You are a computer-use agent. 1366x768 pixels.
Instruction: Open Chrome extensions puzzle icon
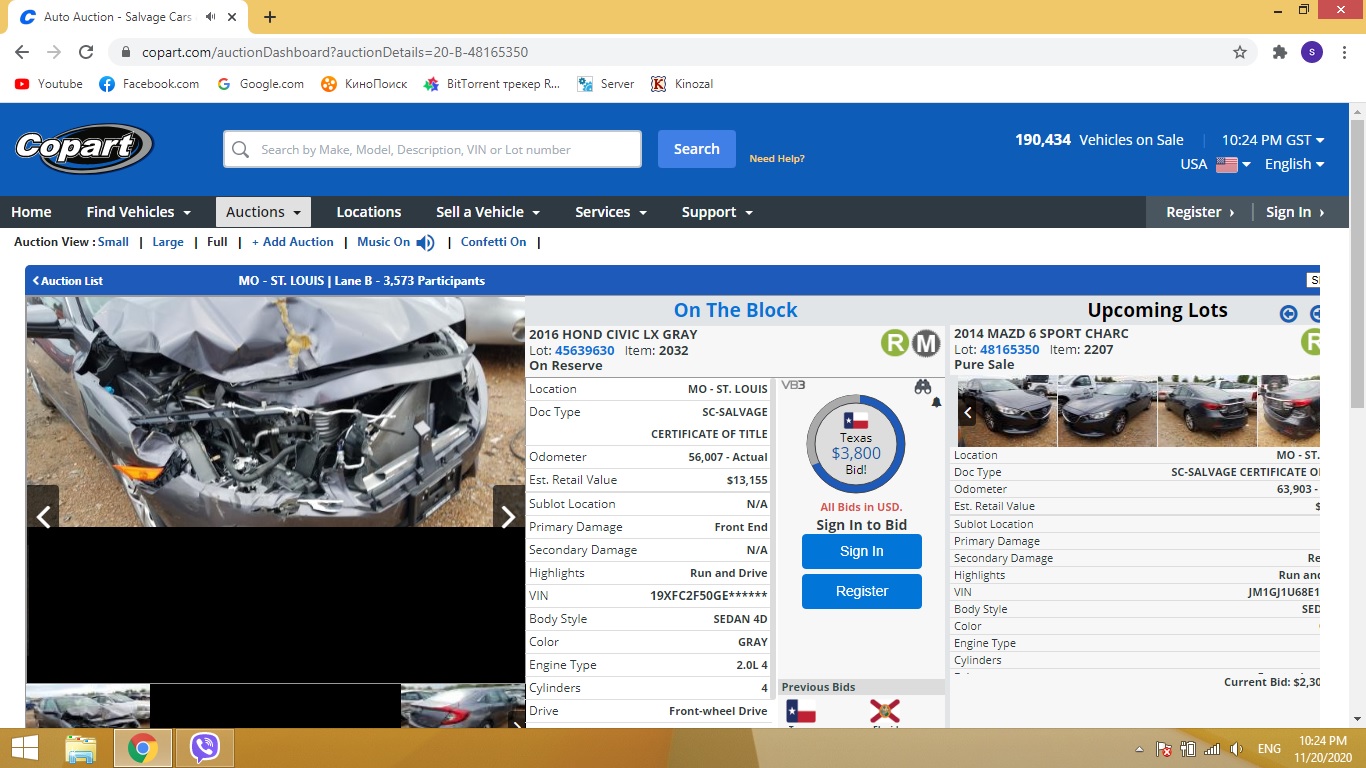[x=1279, y=52]
